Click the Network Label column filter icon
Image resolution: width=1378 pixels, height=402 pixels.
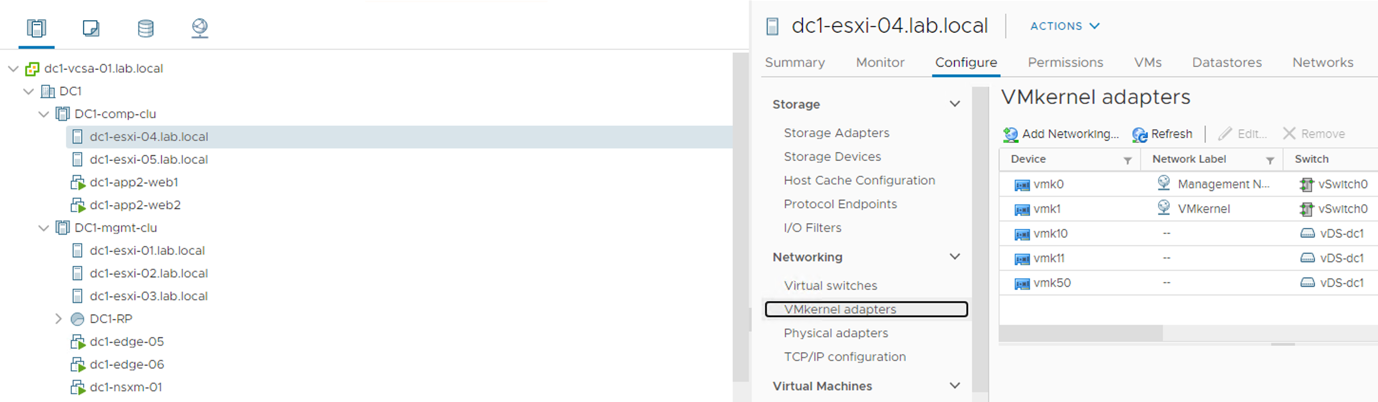click(1270, 160)
